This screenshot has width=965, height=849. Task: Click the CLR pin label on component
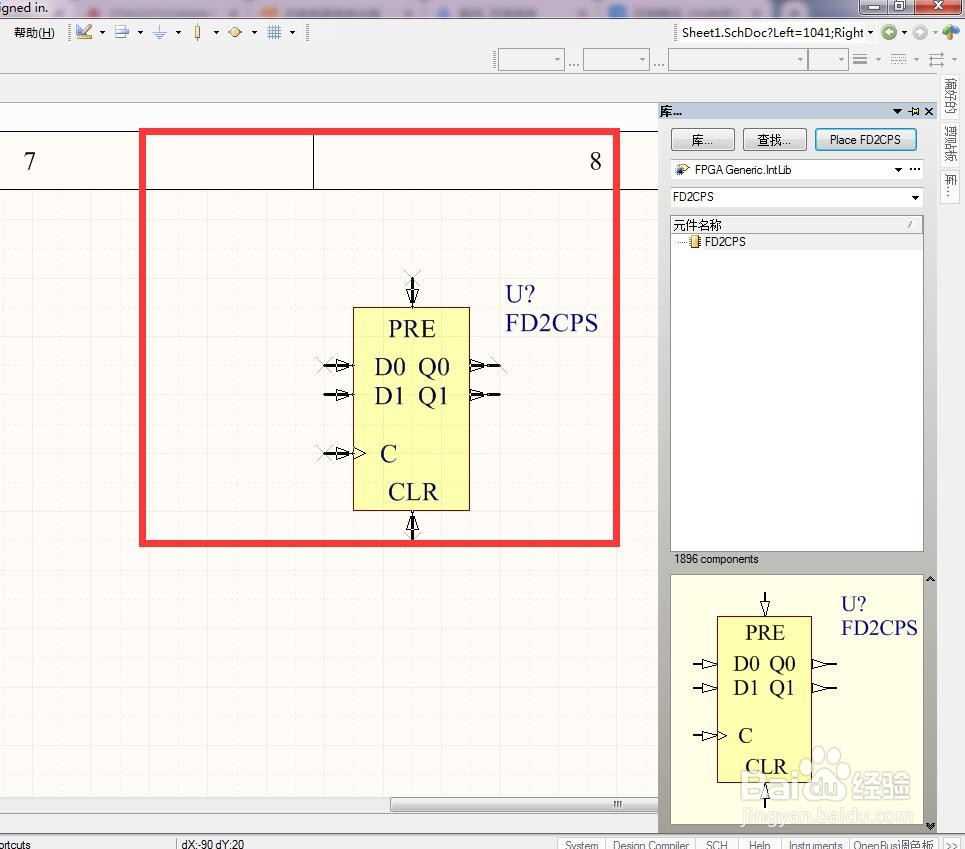click(x=413, y=492)
